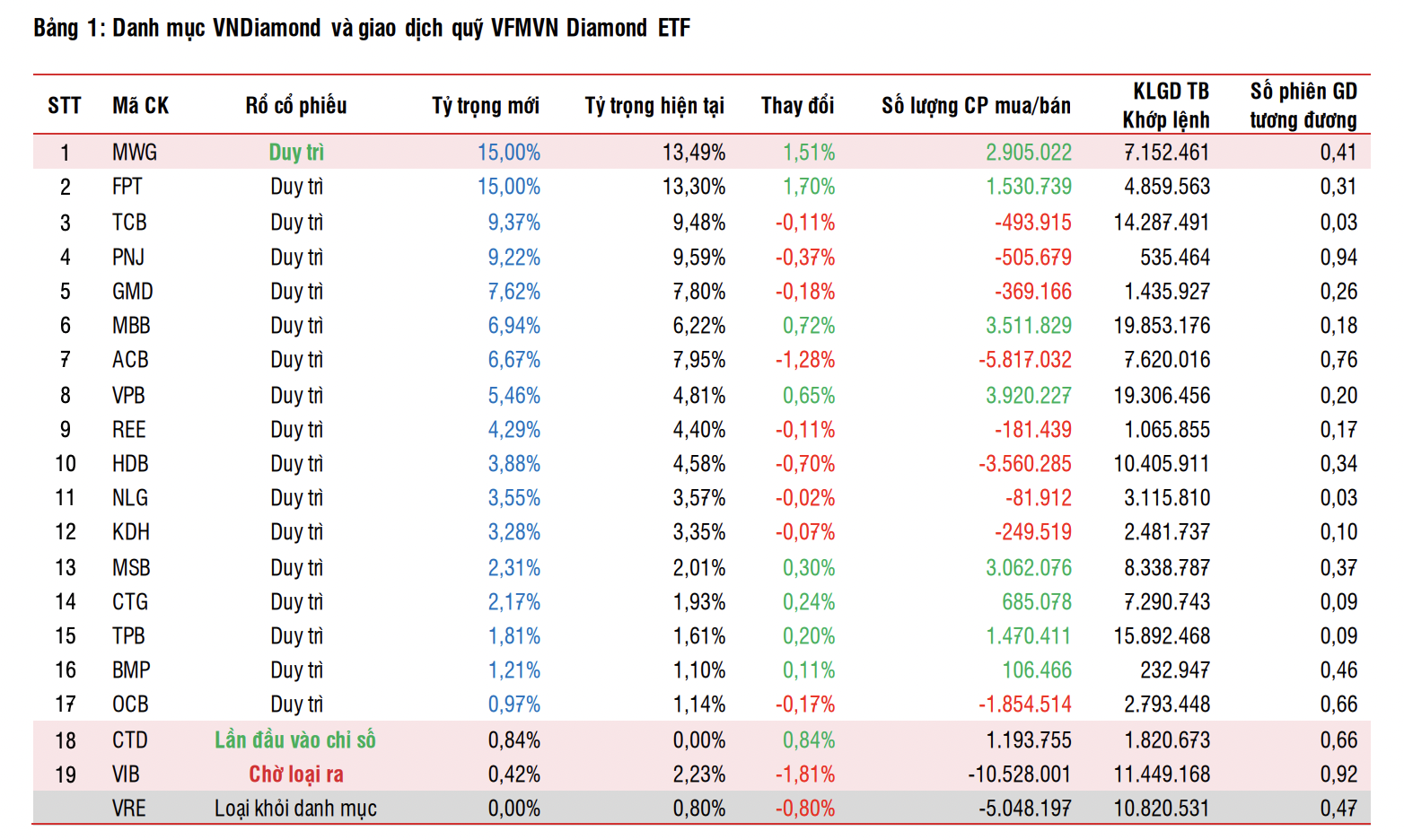Click share quantity -5.048.197
Viewport: 1404px width, 840px height.
(1025, 809)
